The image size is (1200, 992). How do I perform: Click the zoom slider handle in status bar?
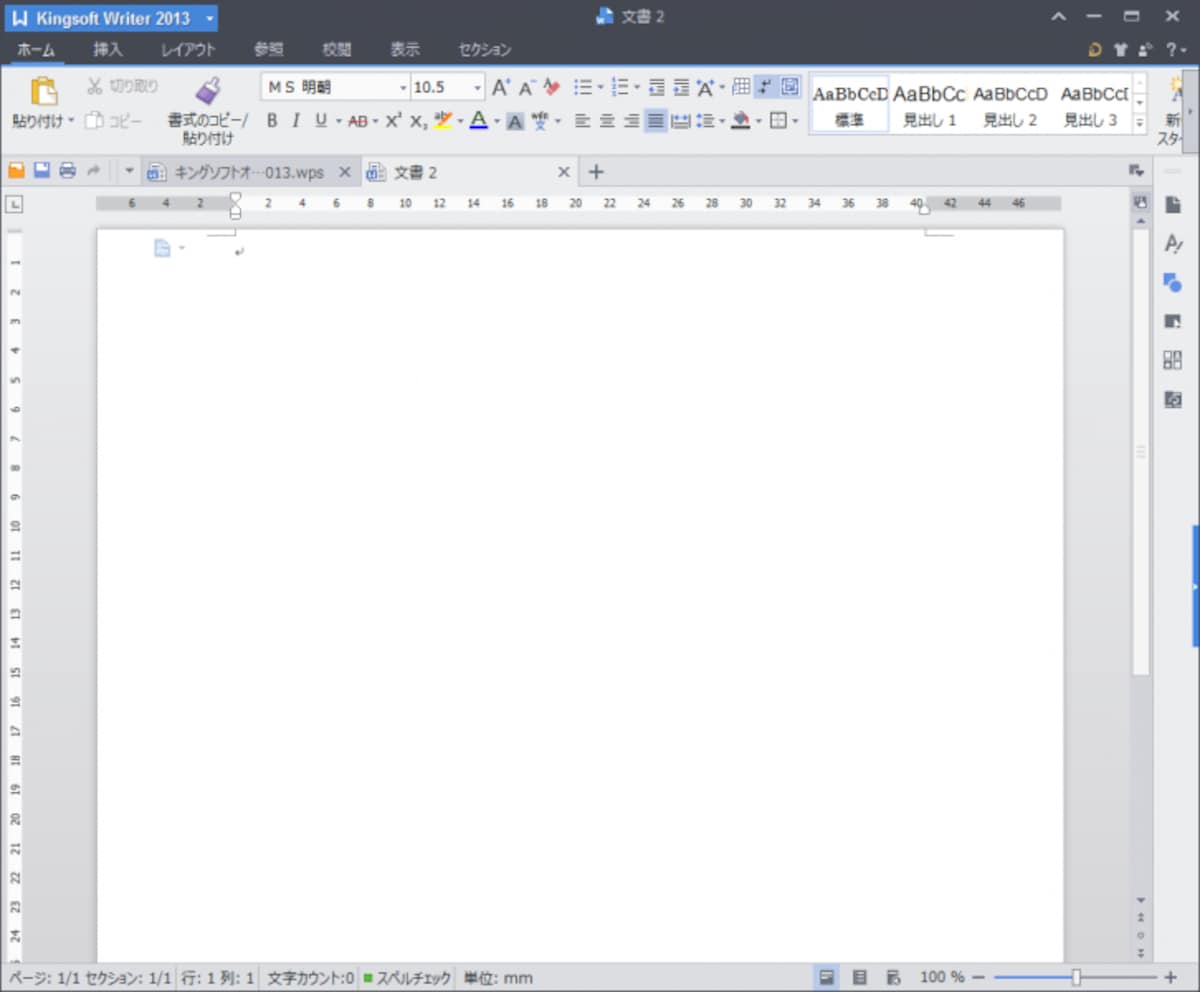(x=1076, y=977)
